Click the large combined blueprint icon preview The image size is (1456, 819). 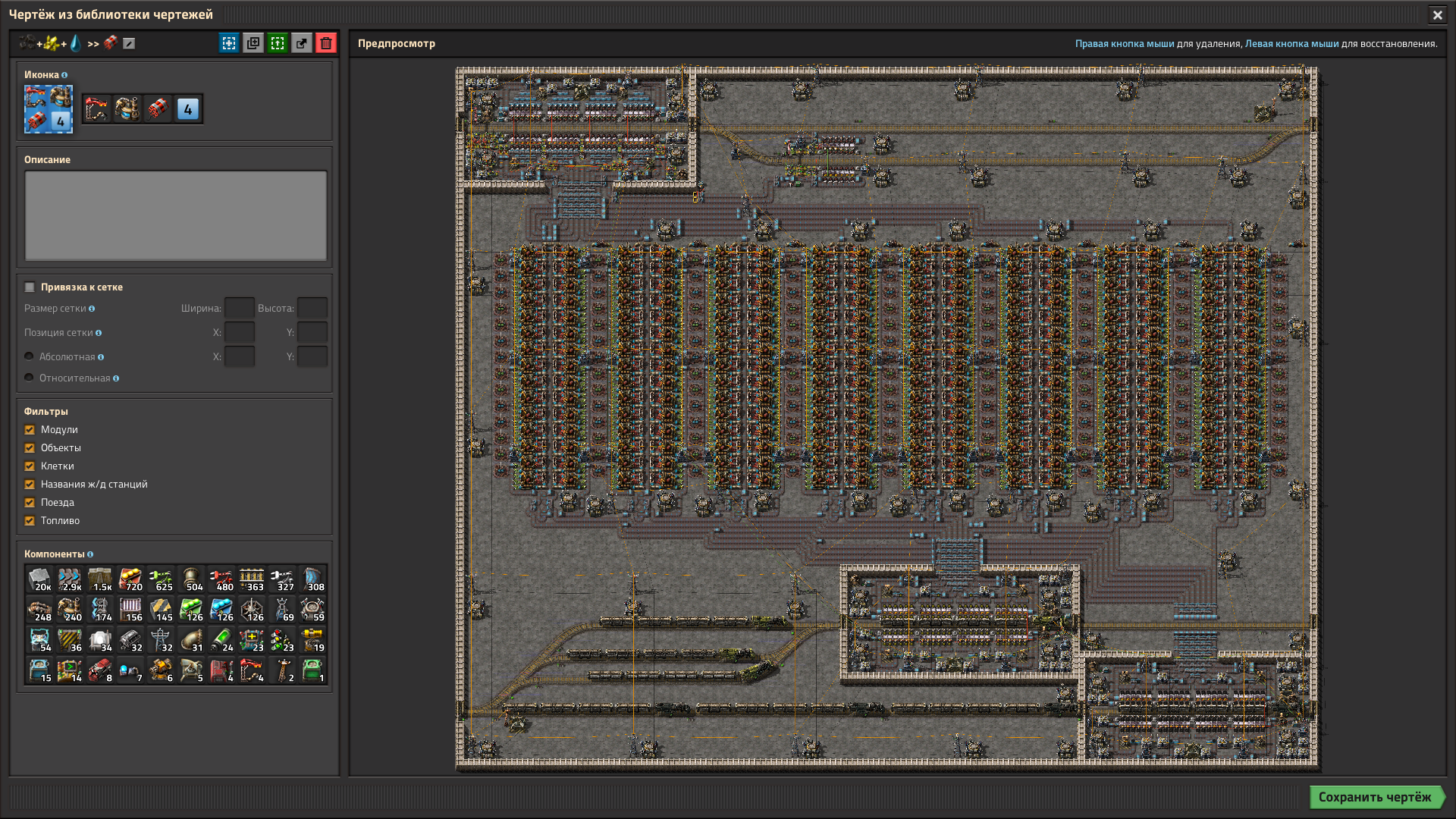49,109
